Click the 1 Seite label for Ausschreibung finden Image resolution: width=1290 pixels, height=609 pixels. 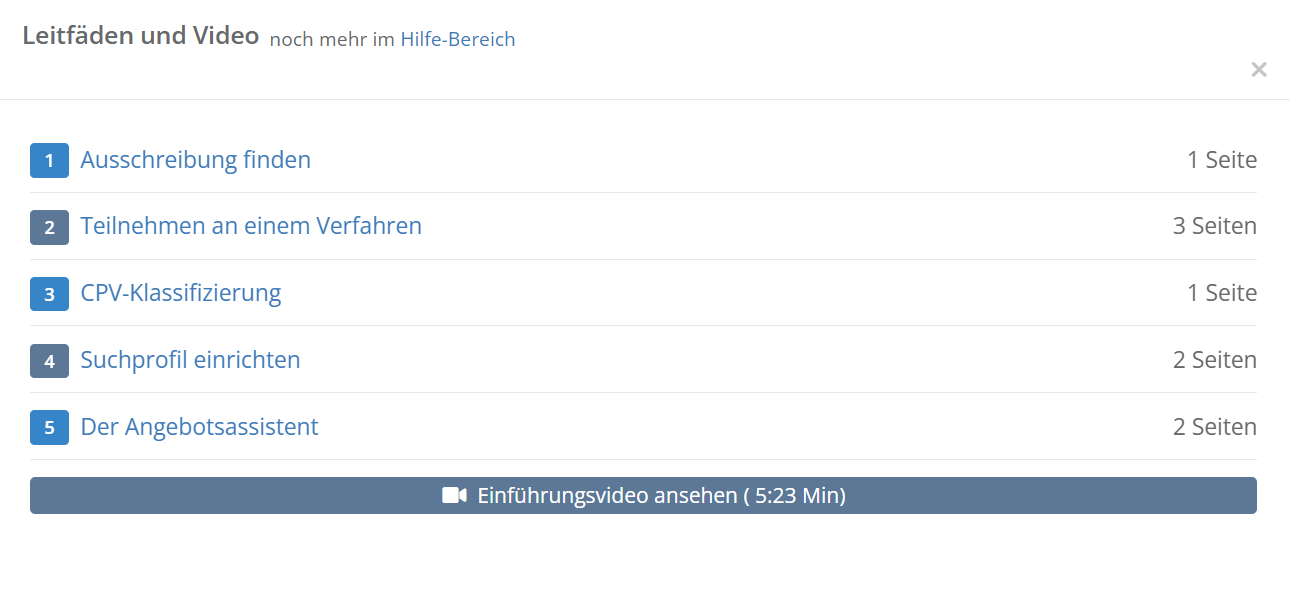pyautogui.click(x=1222, y=160)
